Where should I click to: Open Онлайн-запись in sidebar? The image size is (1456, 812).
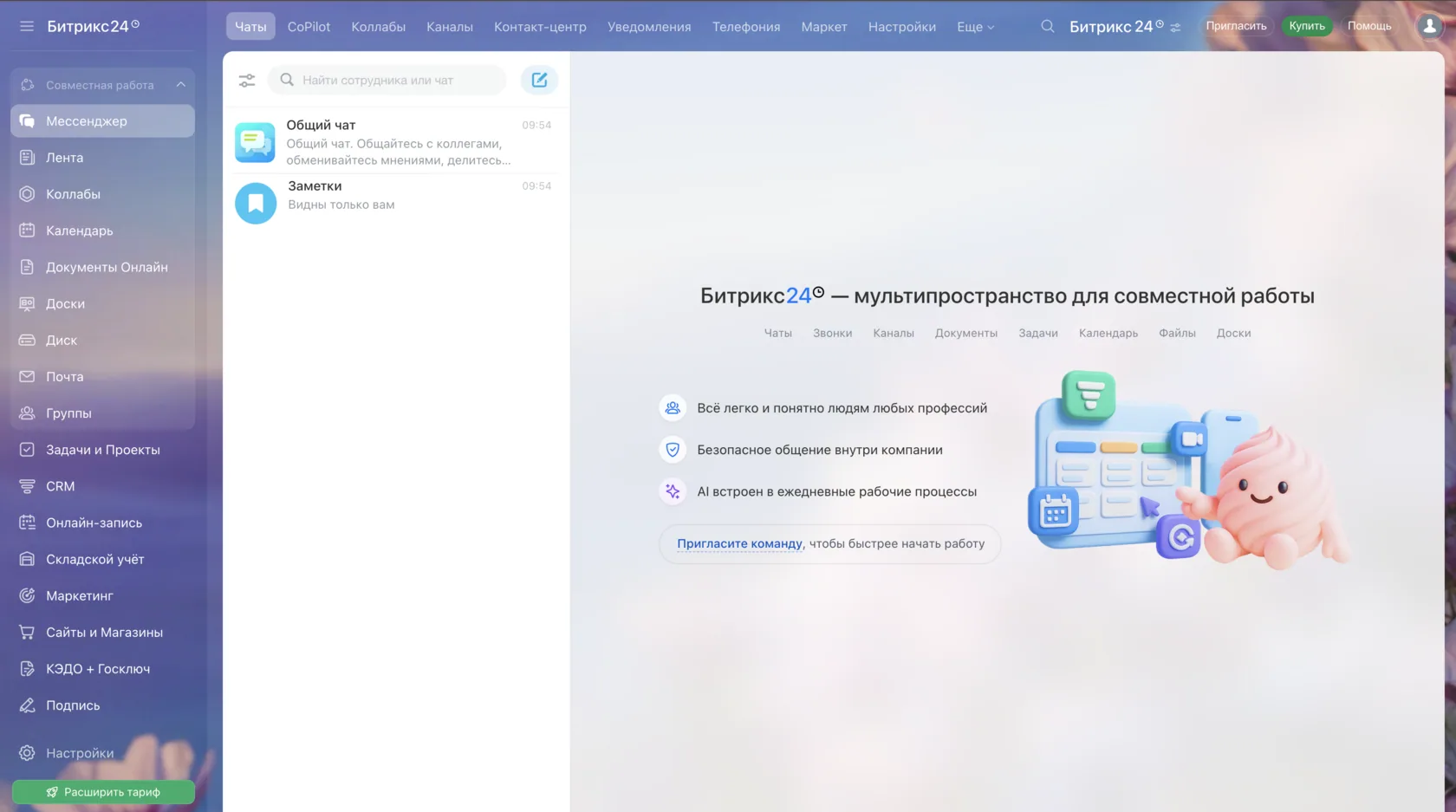point(102,523)
